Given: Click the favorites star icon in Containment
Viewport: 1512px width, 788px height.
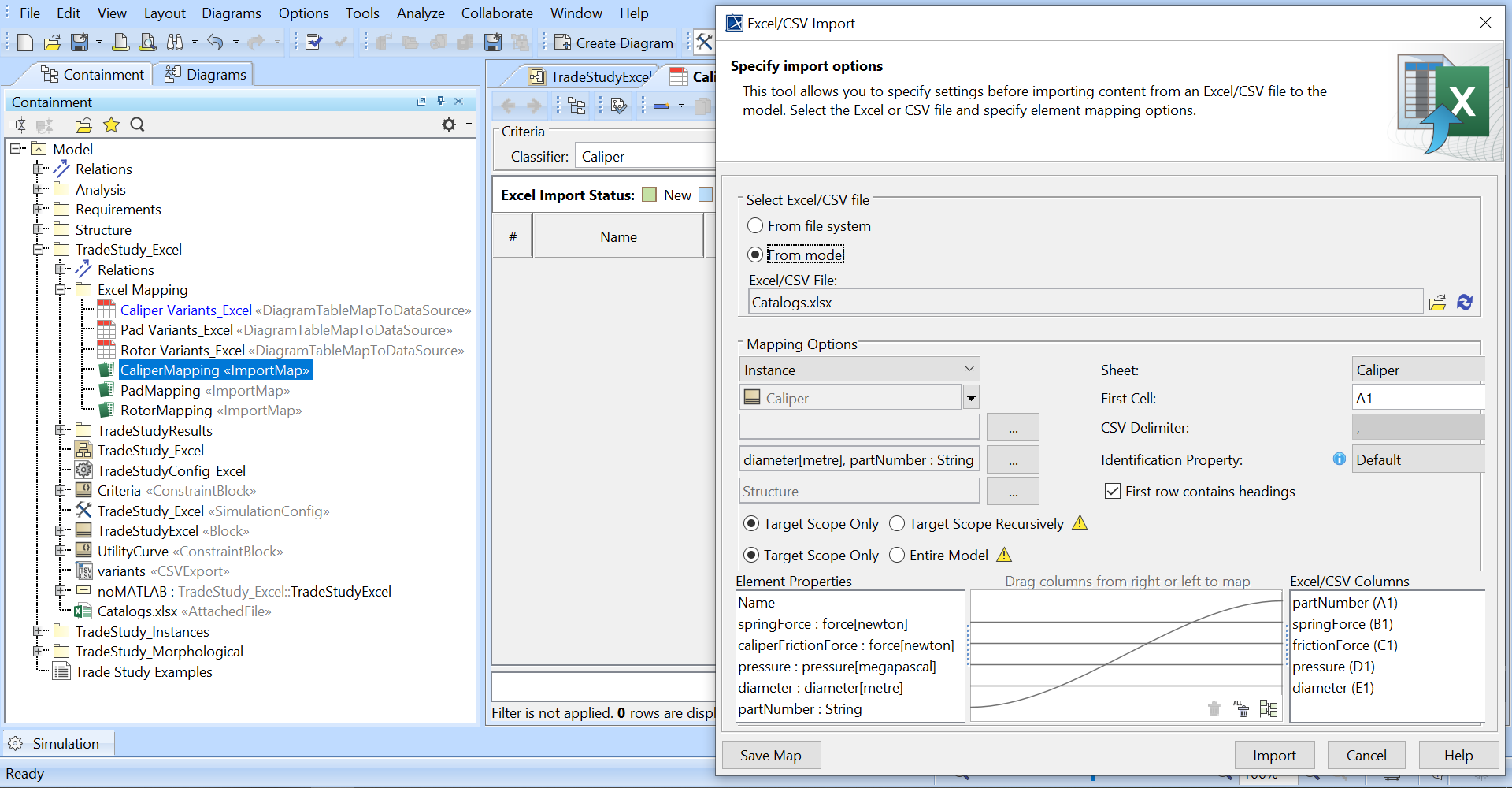Looking at the screenshot, I should pos(111,125).
